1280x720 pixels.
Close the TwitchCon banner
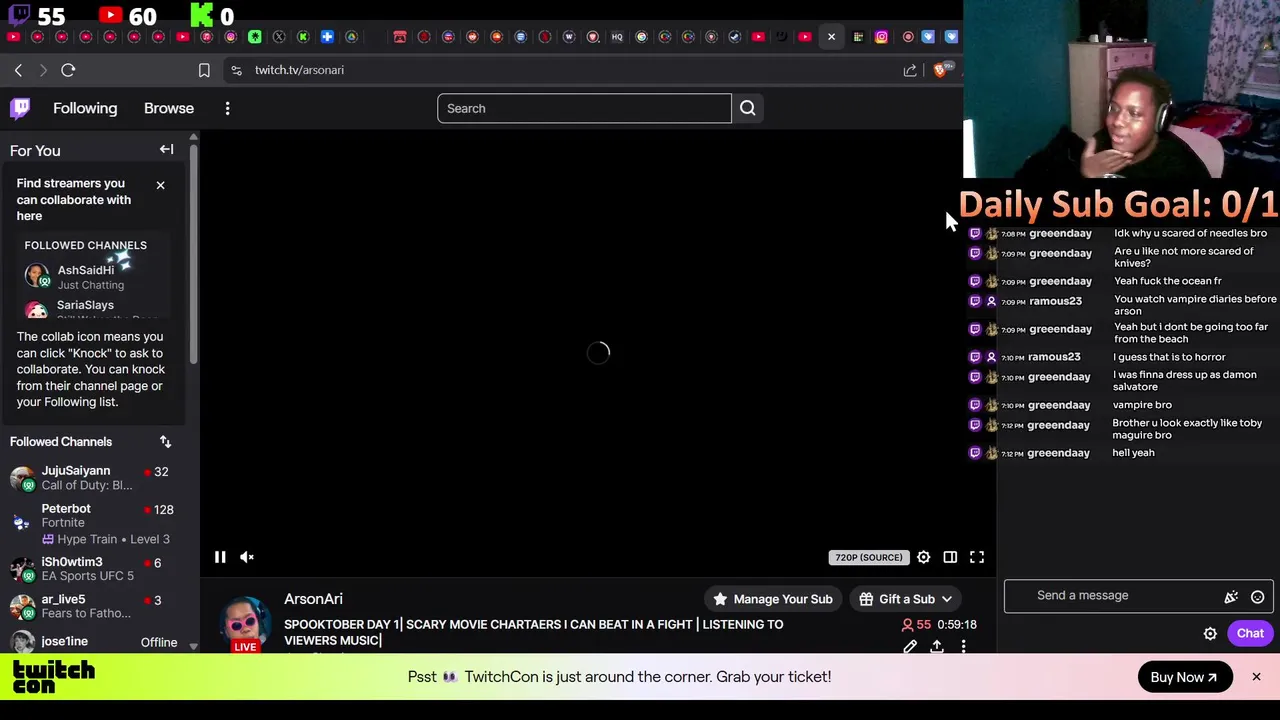tap(1256, 677)
